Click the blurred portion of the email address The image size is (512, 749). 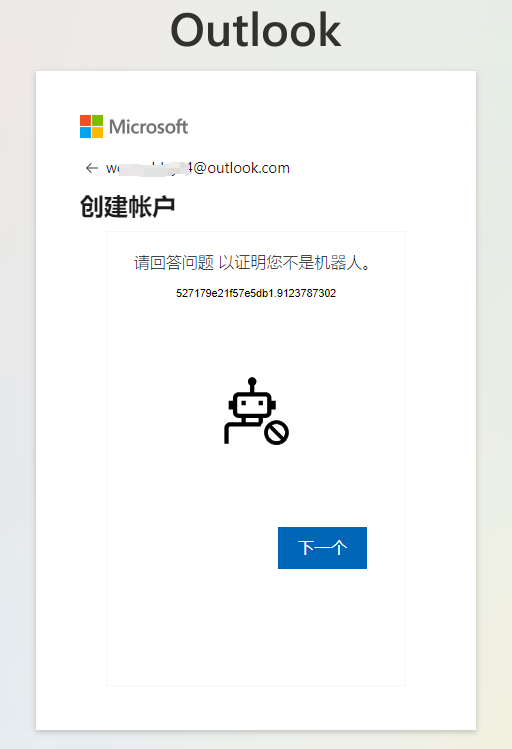[152, 168]
